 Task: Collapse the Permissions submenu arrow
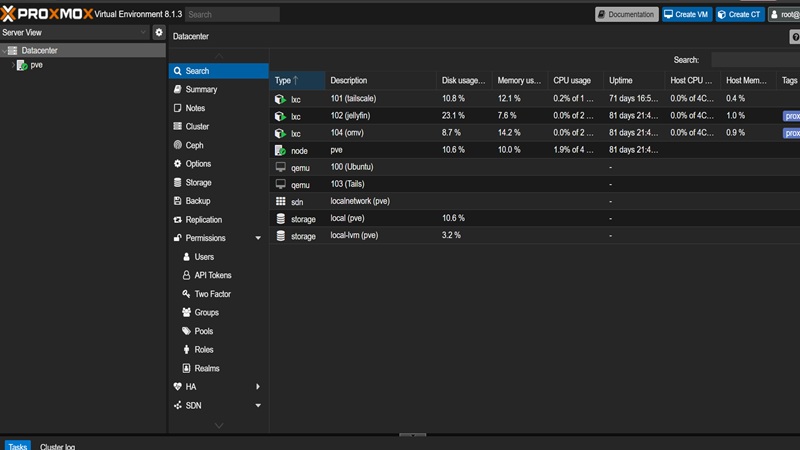click(258, 238)
